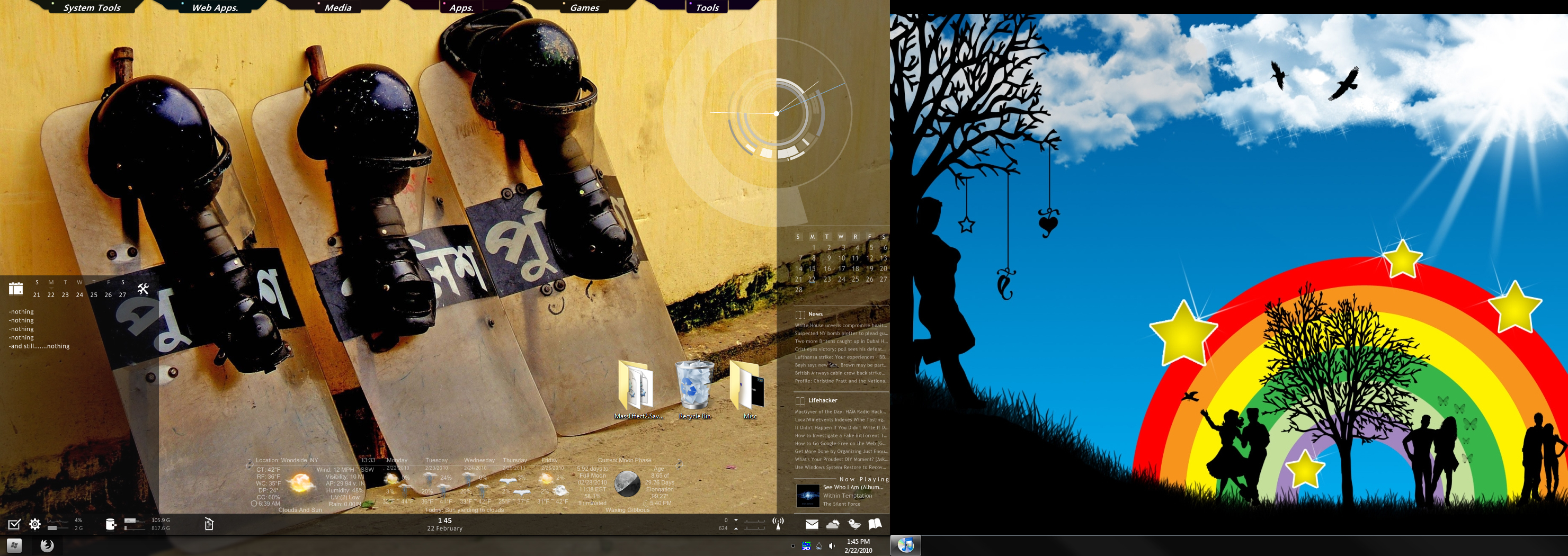
Task: Click the weather widget right refresh arrow
Action: [680, 465]
